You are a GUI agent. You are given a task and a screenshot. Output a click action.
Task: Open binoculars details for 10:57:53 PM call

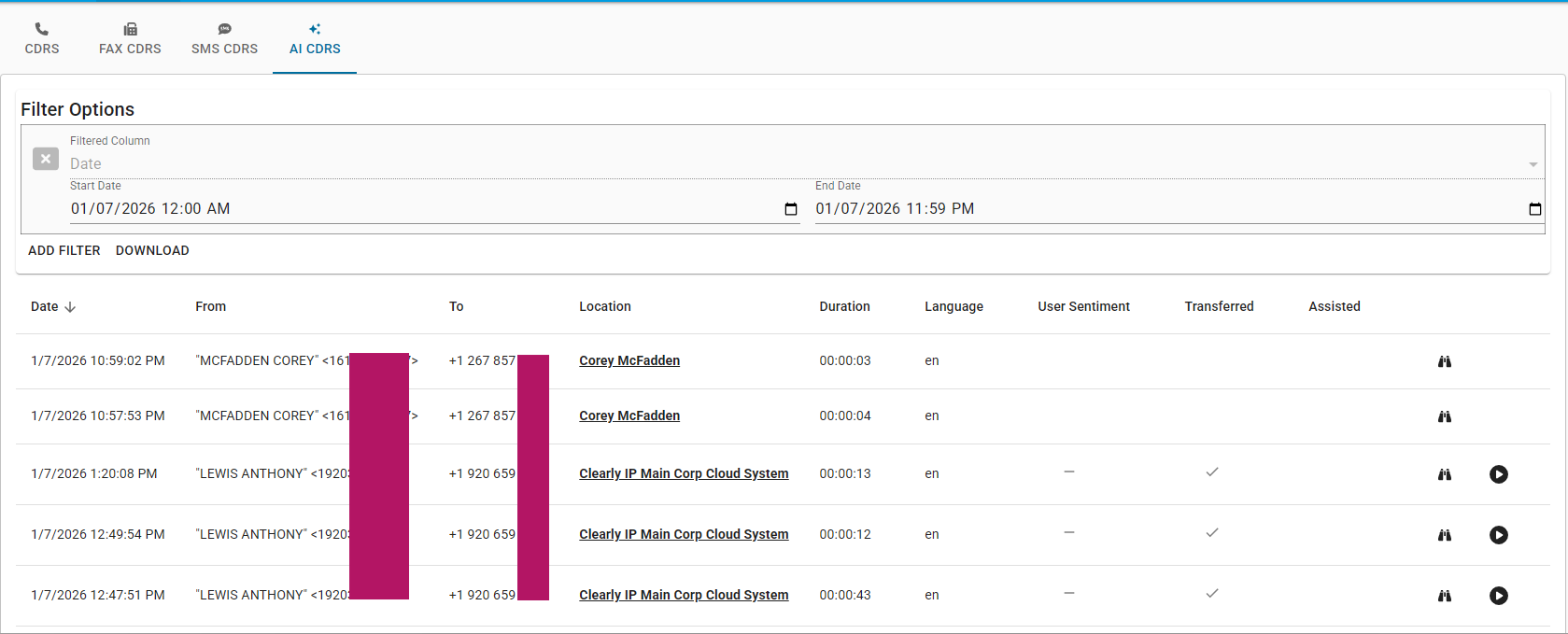[1444, 416]
